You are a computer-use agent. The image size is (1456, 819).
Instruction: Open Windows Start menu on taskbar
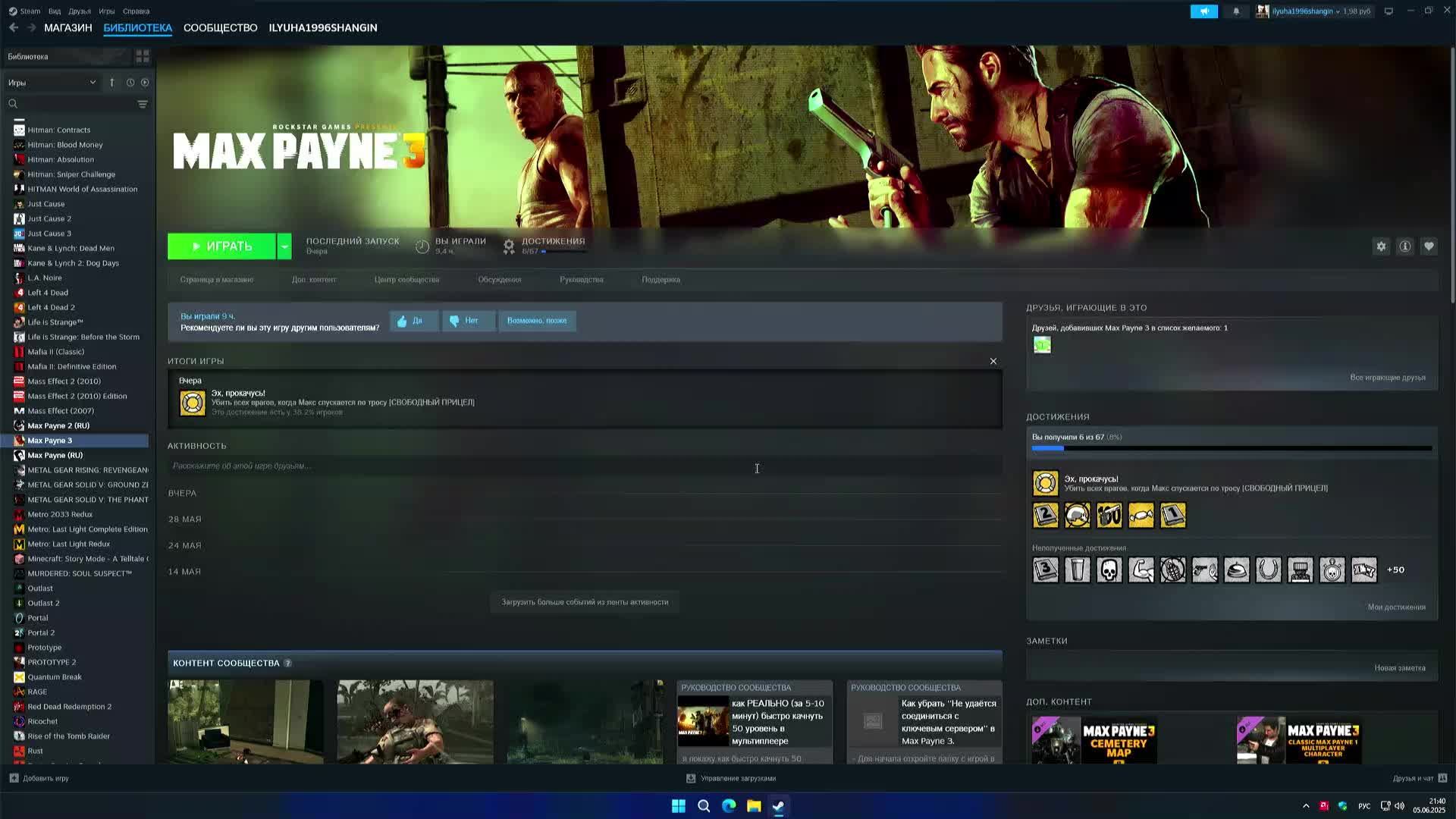[679, 806]
